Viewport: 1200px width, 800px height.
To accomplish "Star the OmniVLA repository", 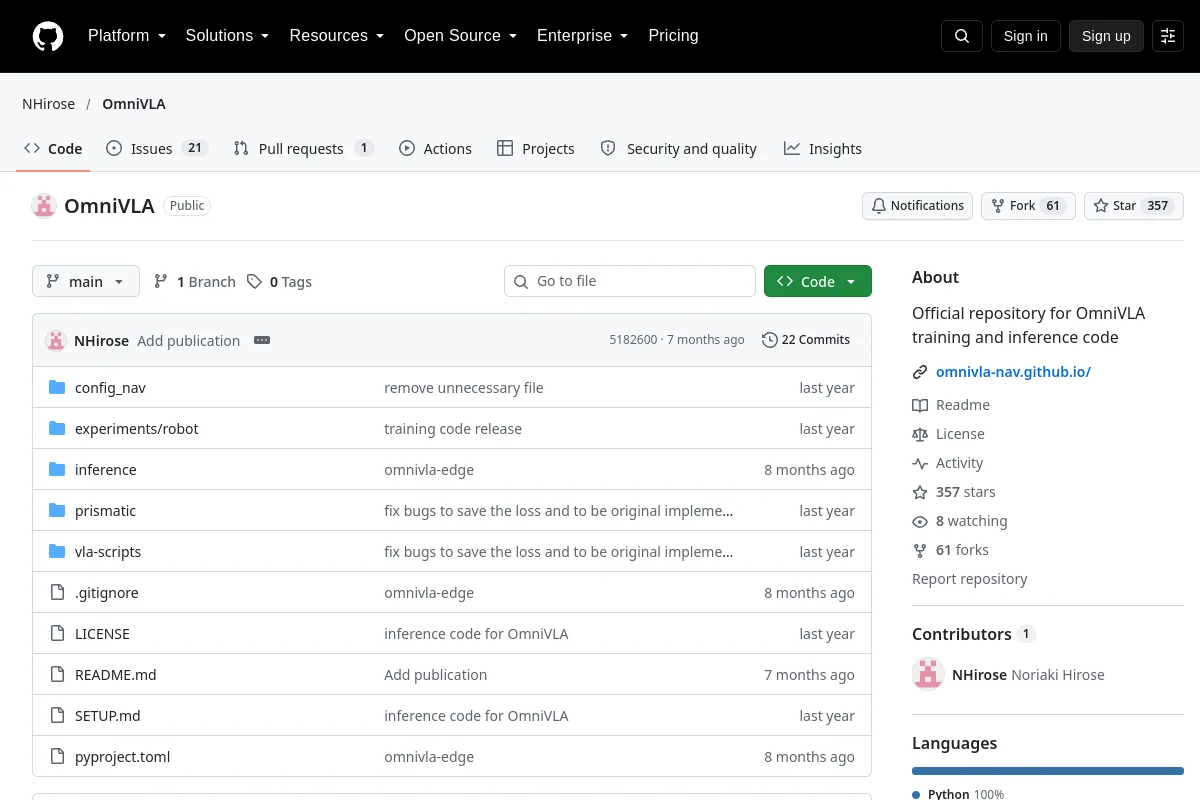I will pos(1134,206).
